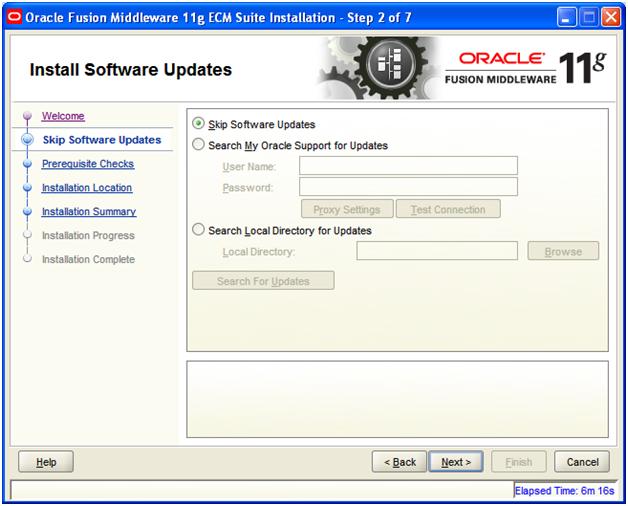The image size is (628, 506).
Task: Click the Prerequisite Checks step bullet icon
Action: coord(27,163)
